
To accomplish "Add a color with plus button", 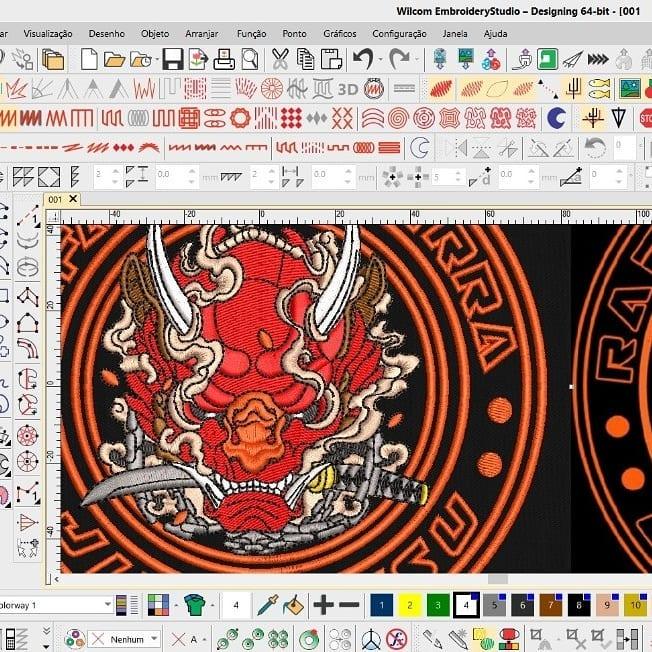I will (324, 605).
